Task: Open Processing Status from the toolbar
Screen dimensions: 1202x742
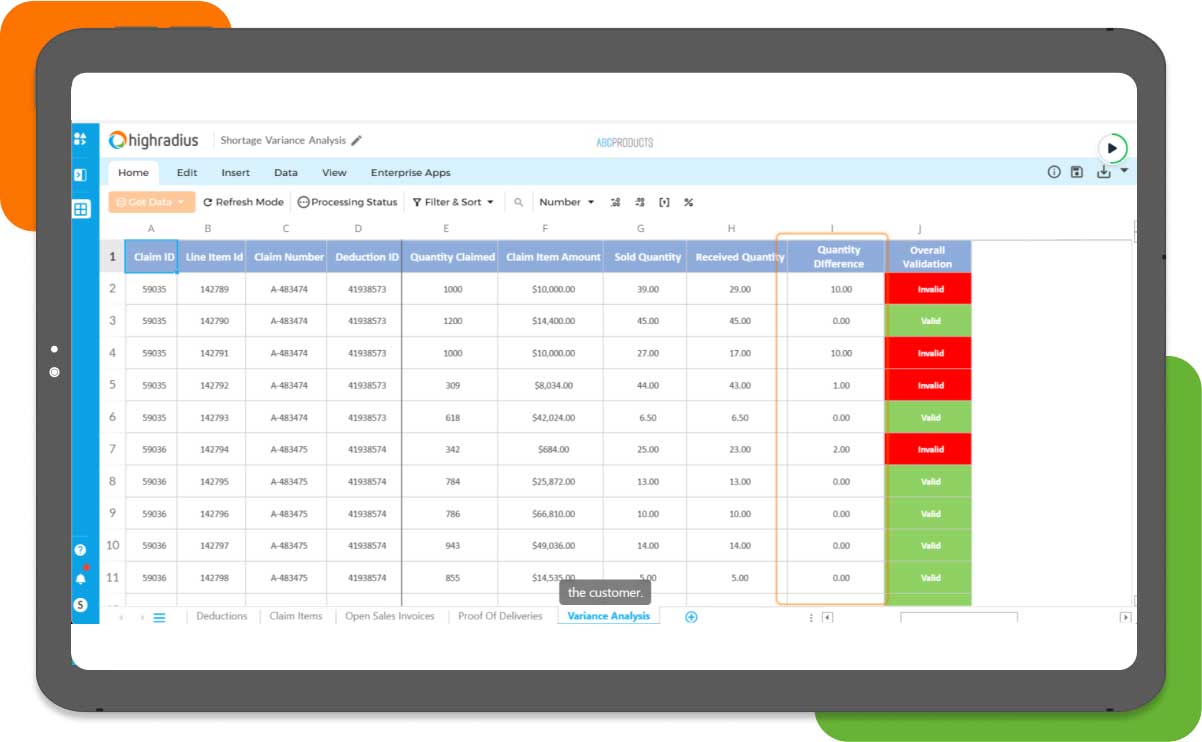Action: (347, 202)
